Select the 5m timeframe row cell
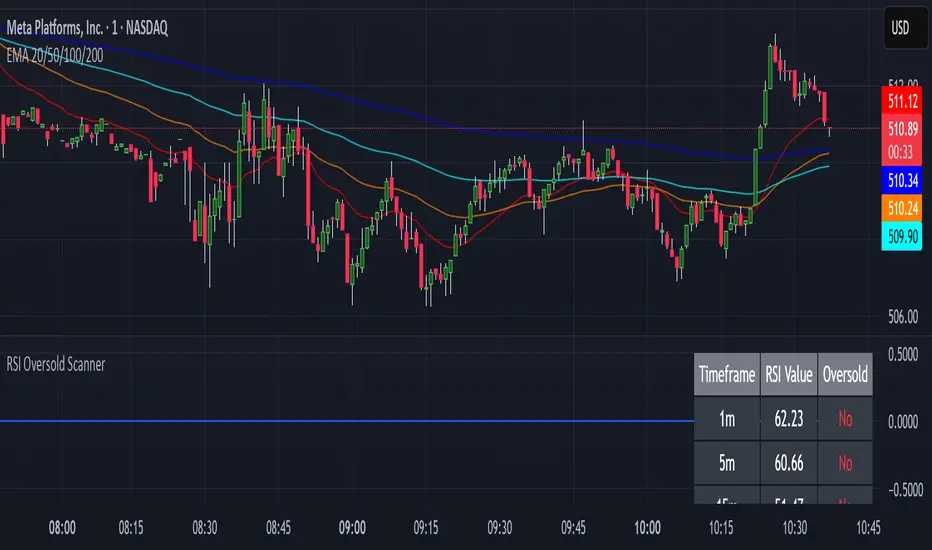The width and height of the screenshot is (932, 550). pos(726,463)
